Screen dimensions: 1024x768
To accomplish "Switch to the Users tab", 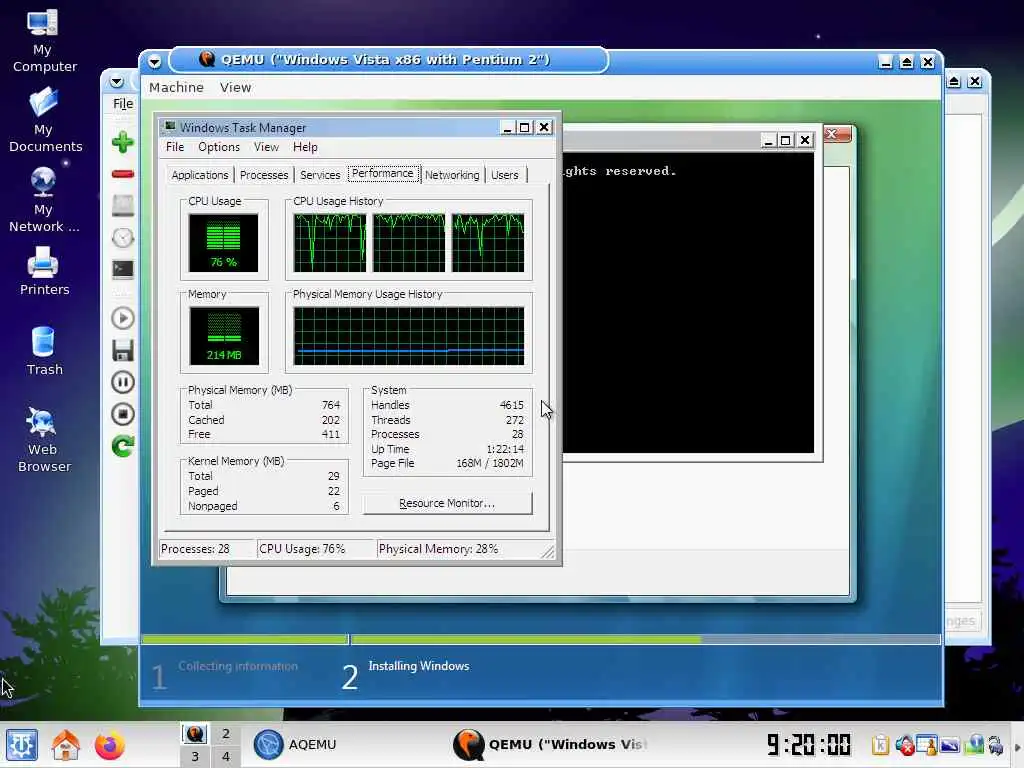I will tap(505, 175).
